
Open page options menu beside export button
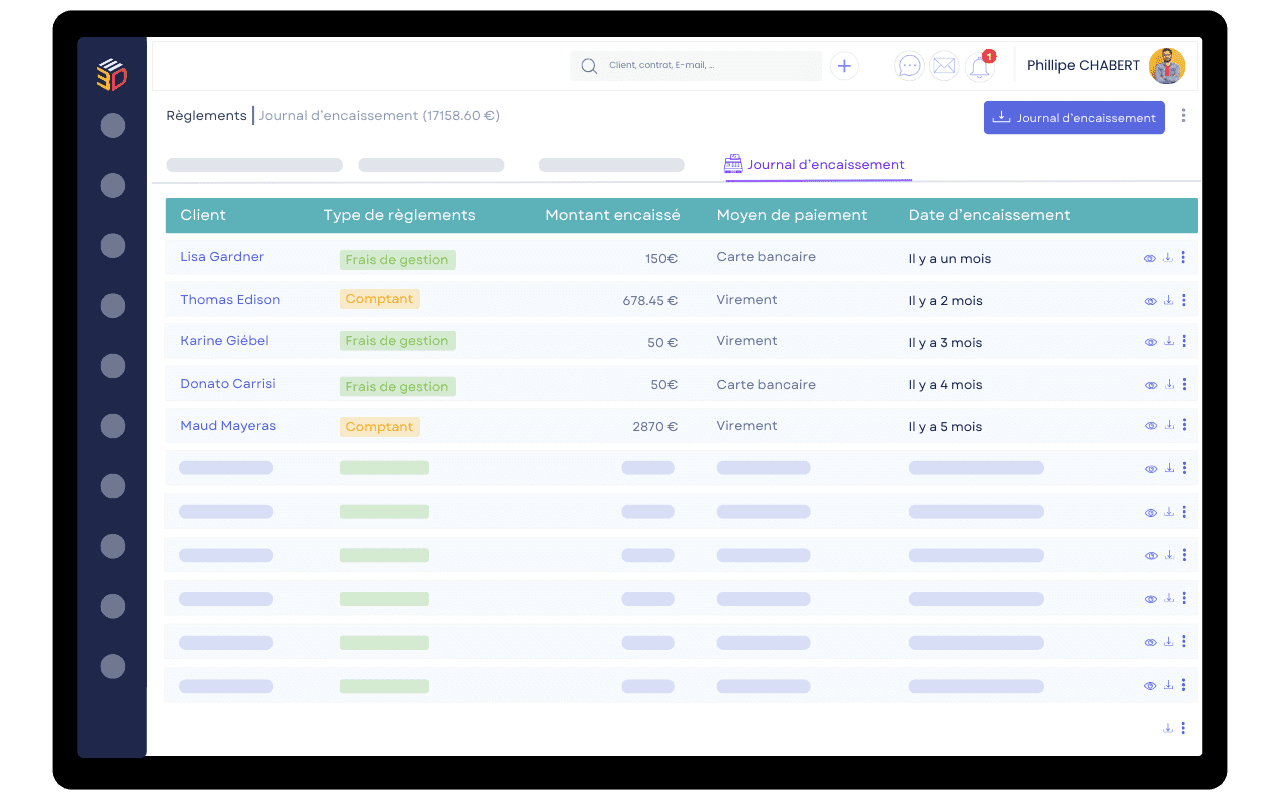(1184, 116)
